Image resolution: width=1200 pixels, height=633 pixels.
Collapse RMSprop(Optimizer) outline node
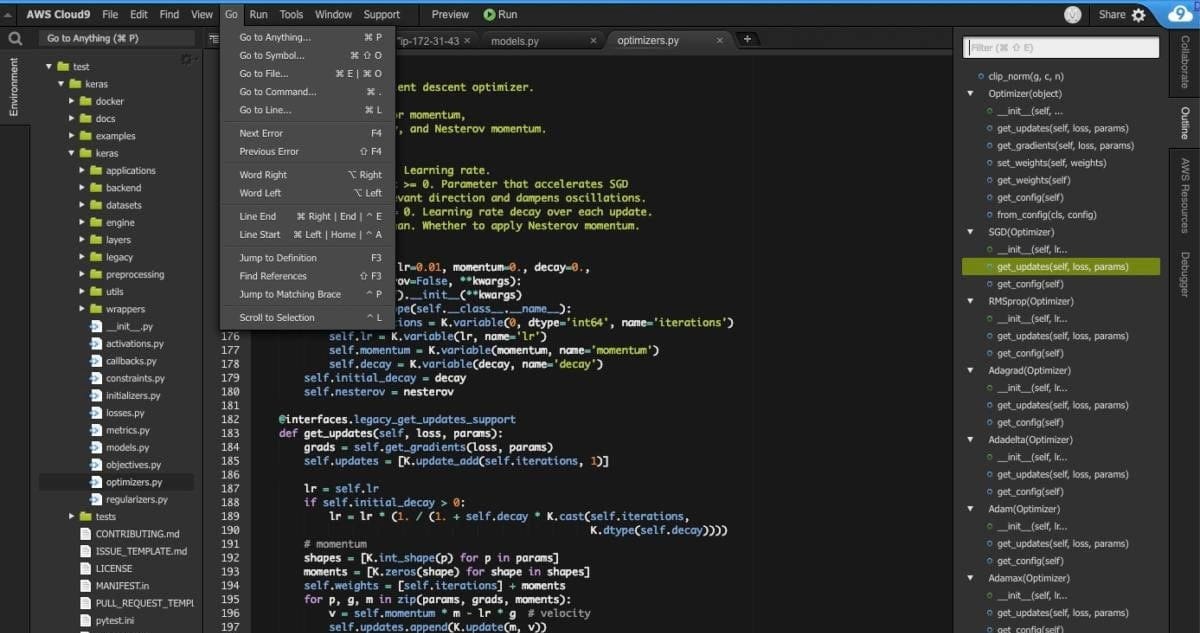(x=970, y=301)
